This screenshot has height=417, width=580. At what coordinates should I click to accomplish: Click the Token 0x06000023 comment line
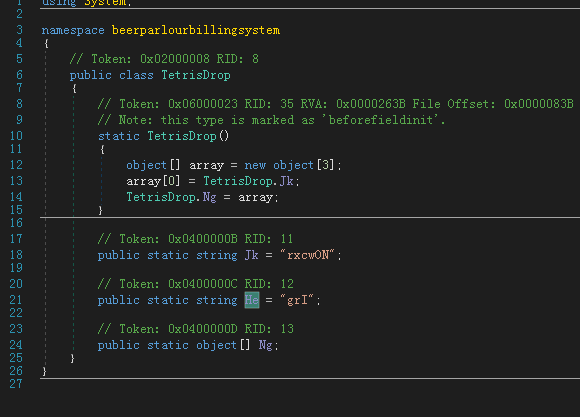coord(335,104)
